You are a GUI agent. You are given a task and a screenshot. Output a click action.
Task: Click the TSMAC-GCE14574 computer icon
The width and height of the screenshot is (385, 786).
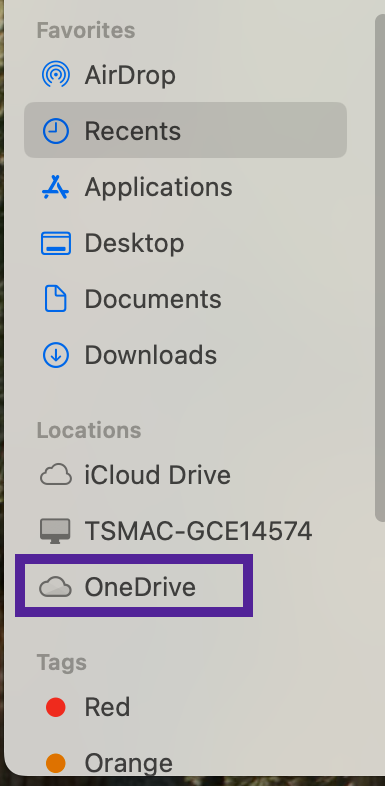pyautogui.click(x=56, y=531)
